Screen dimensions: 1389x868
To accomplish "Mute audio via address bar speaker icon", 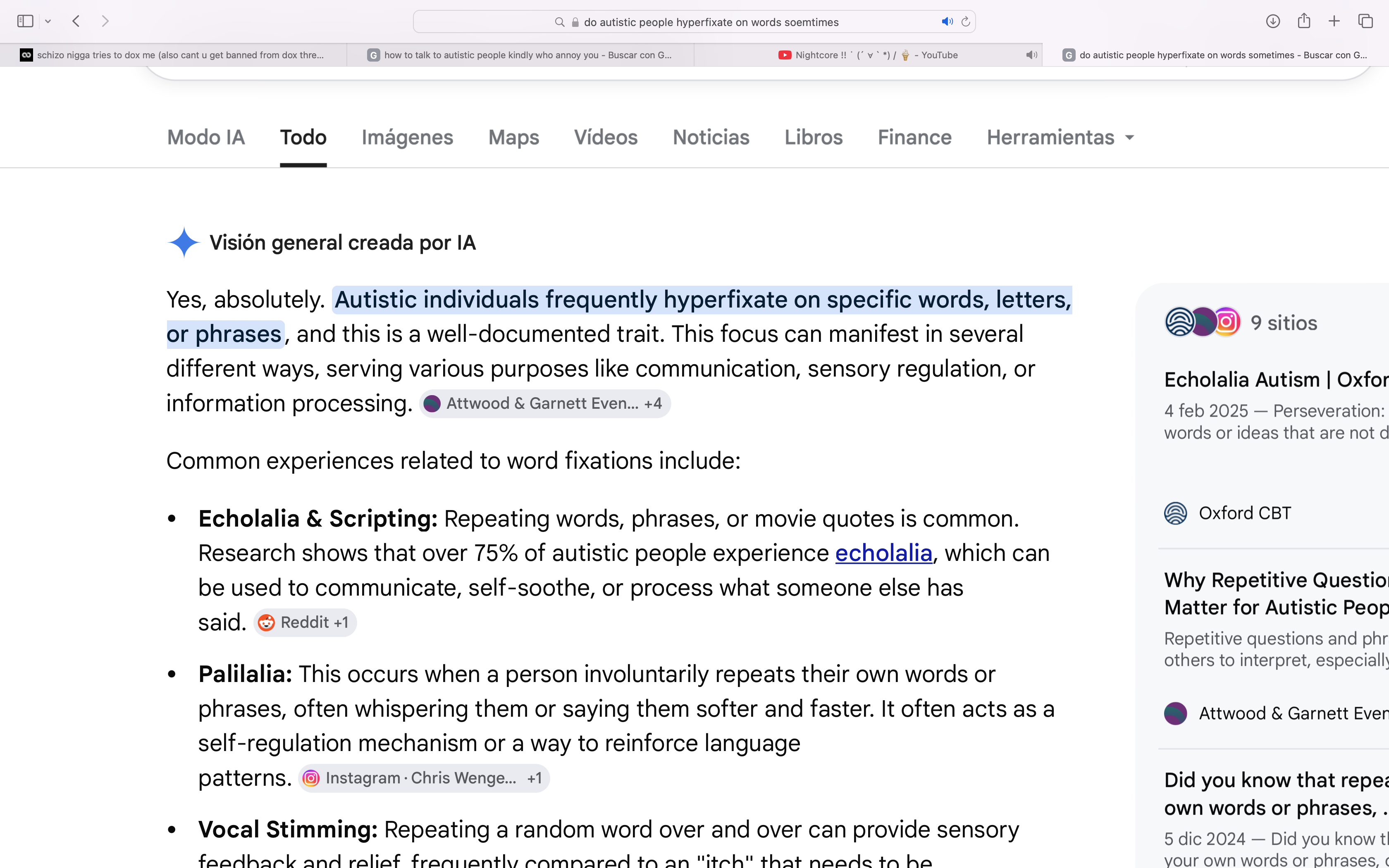I will tap(947, 22).
